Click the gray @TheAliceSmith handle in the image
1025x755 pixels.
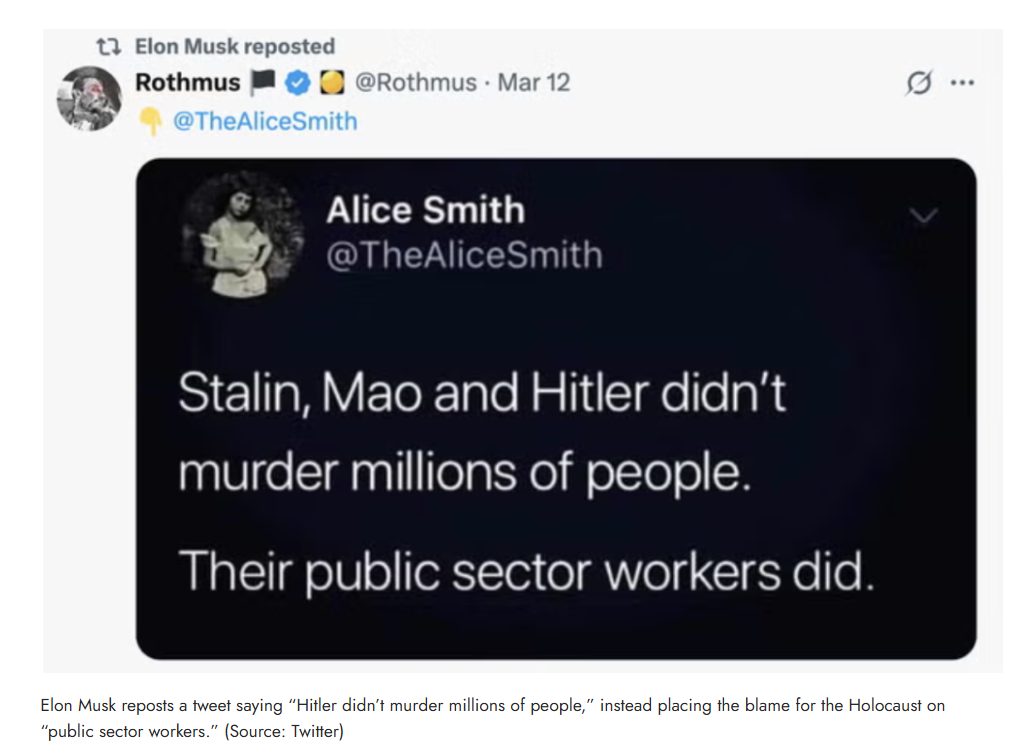pos(464,254)
